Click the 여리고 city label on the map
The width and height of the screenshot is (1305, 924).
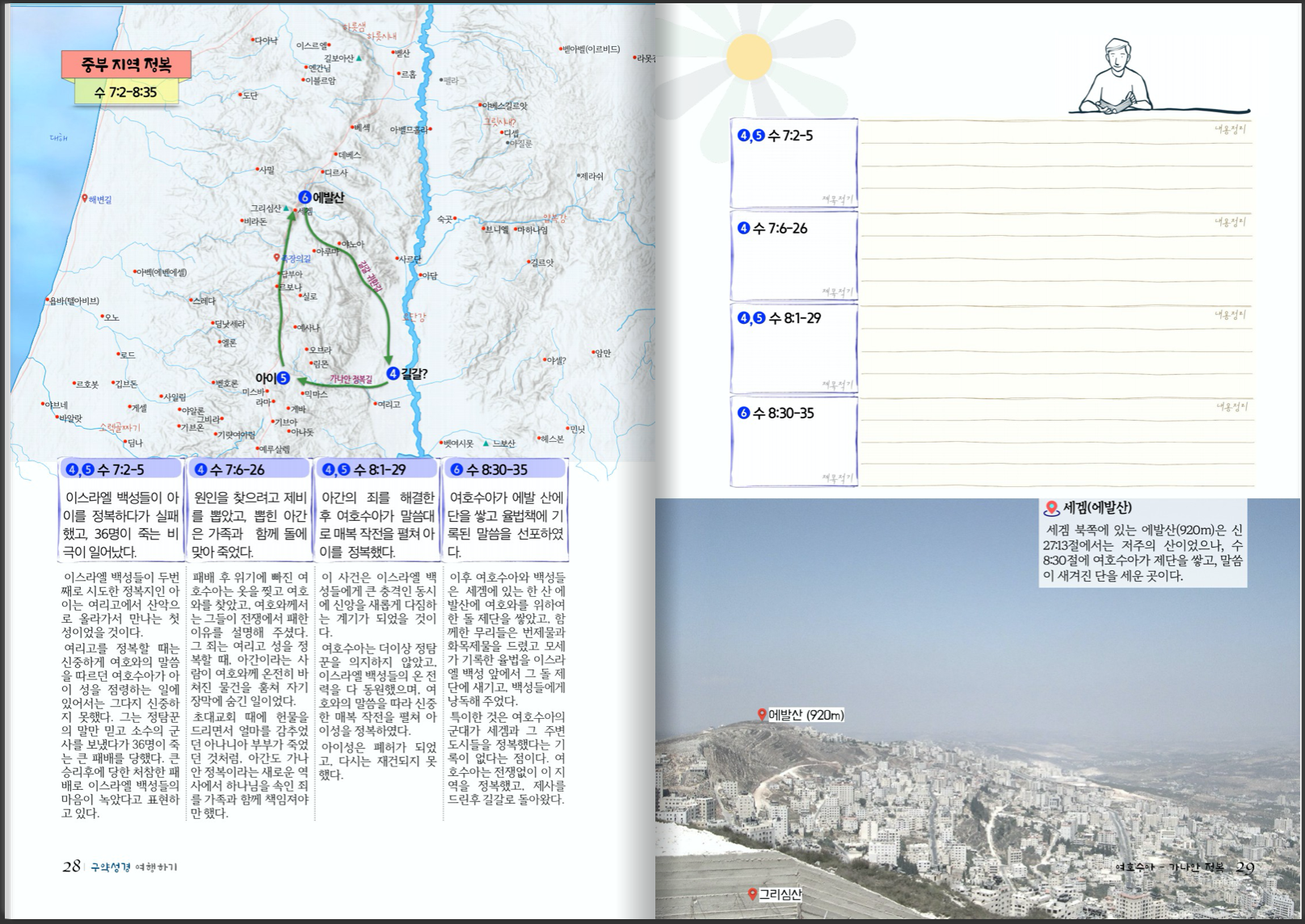[387, 405]
